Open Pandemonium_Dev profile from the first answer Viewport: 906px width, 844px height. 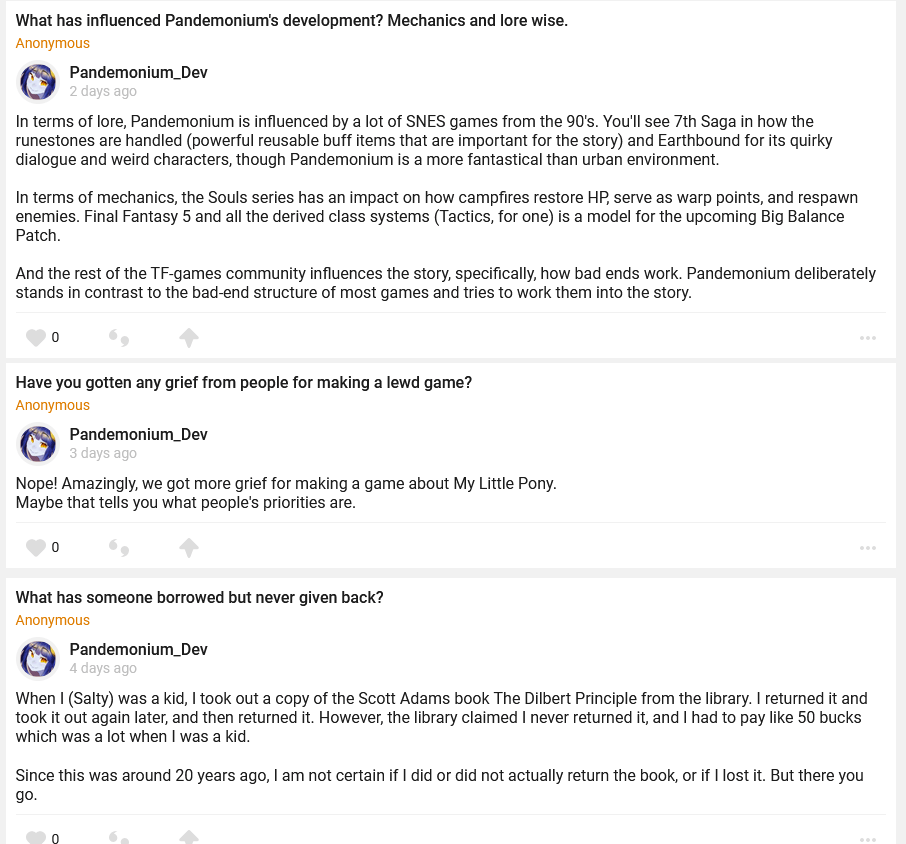click(x=138, y=73)
